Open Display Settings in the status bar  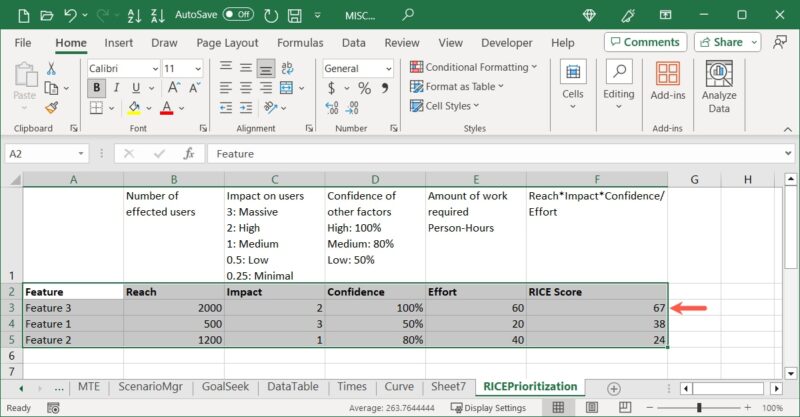click(488, 408)
